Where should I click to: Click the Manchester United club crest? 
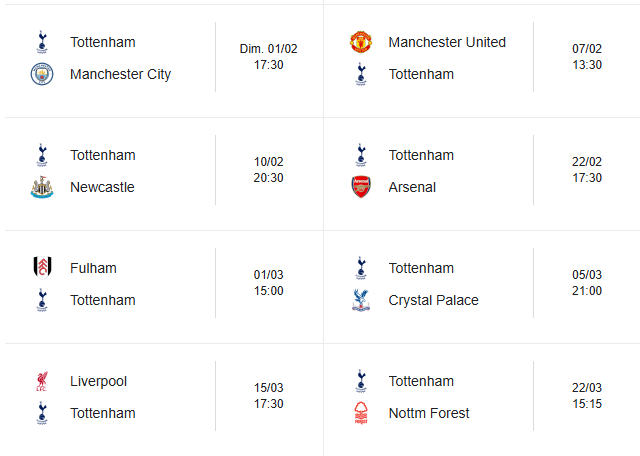tap(361, 42)
